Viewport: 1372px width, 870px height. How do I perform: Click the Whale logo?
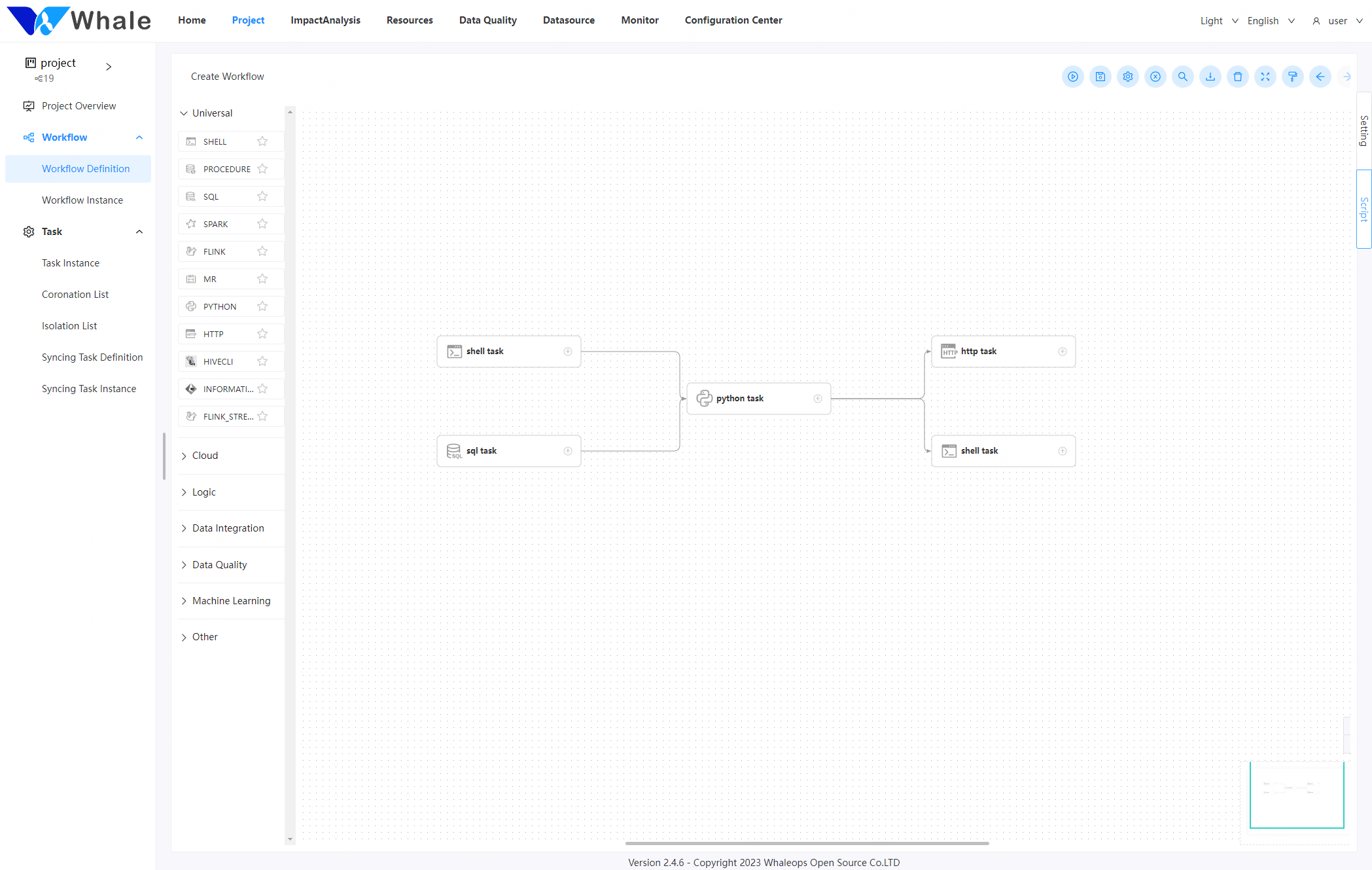point(79,20)
